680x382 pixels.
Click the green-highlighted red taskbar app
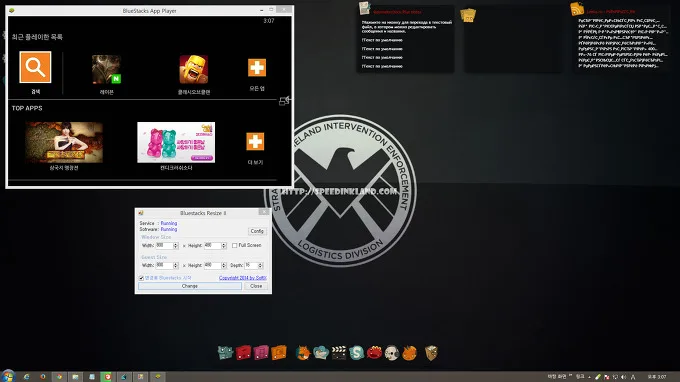point(107,377)
